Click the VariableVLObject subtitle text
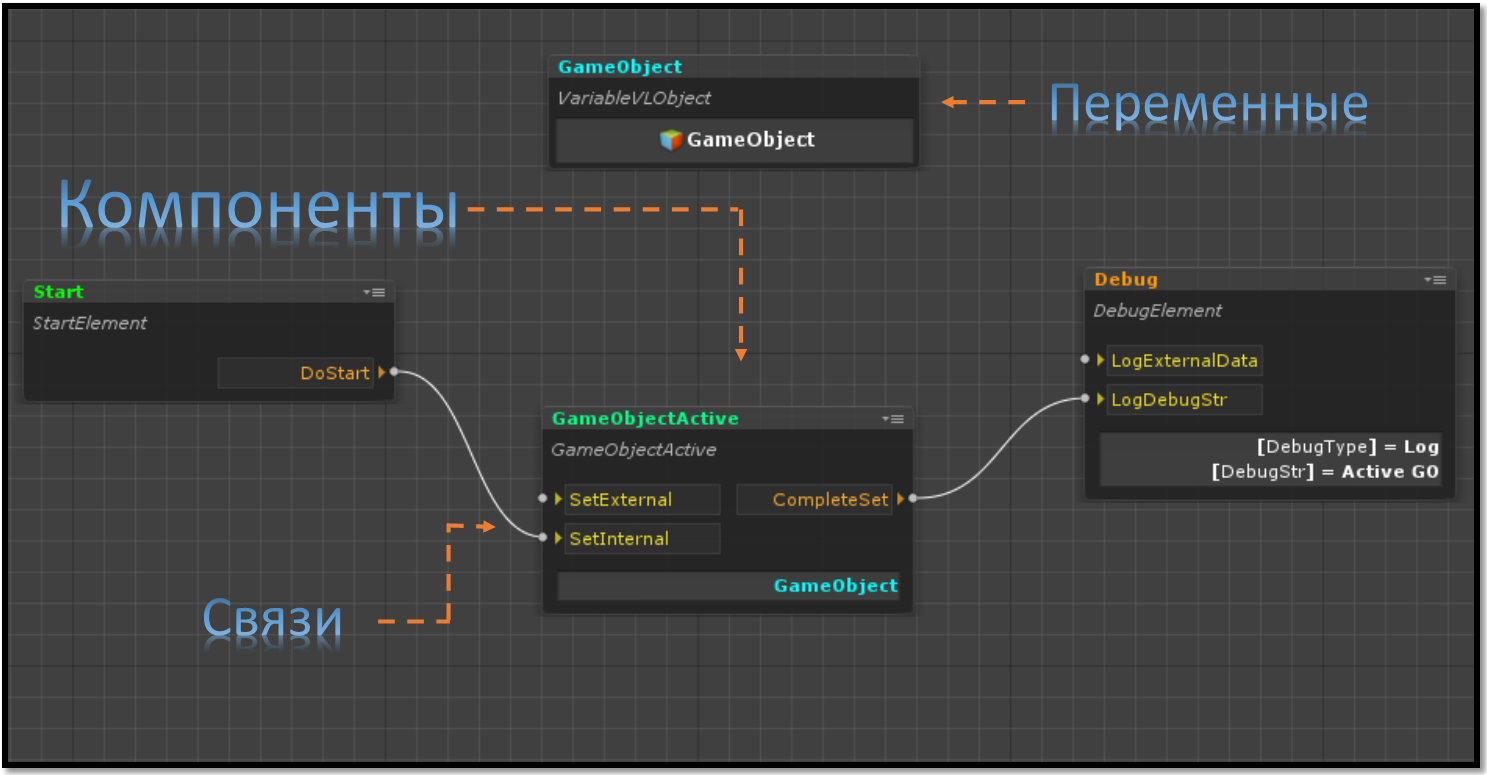This screenshot has width=1487, height=775. [634, 98]
